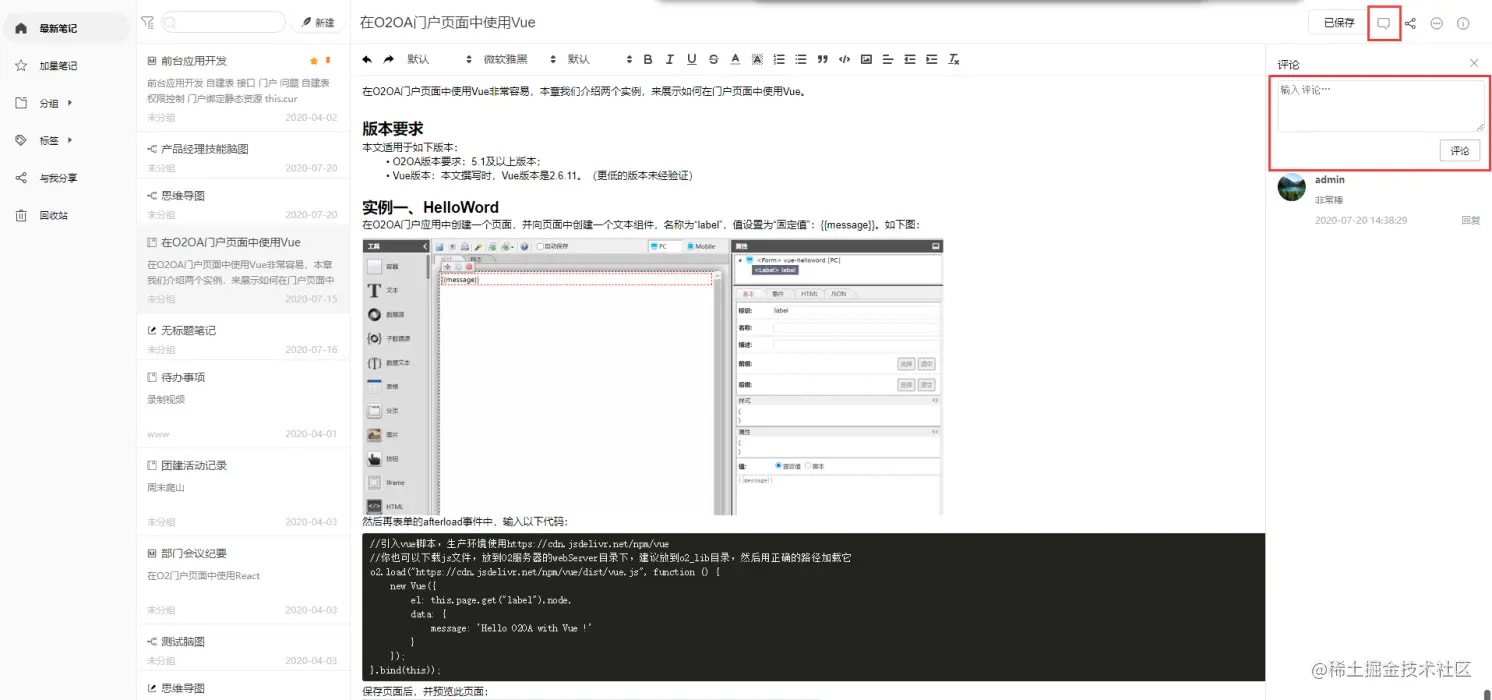Open the comment panel icon
This screenshot has width=1492, height=700.
pos(1384,23)
